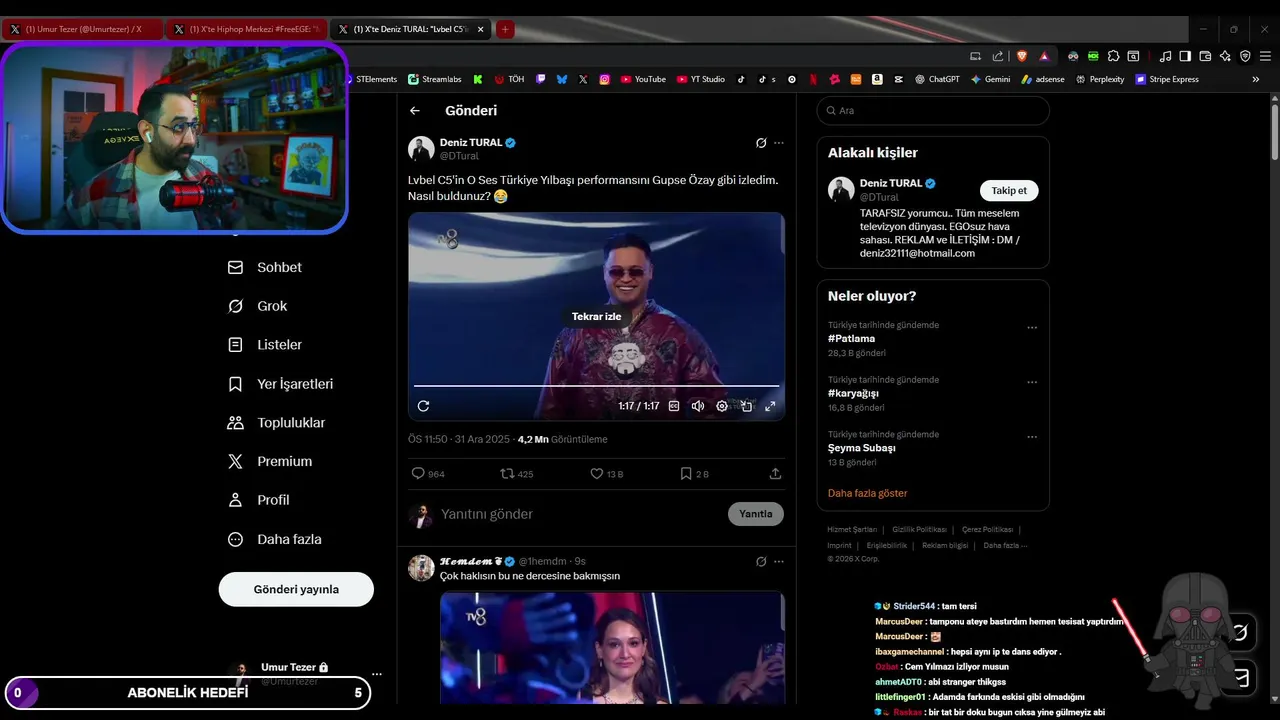The width and height of the screenshot is (1280, 720).
Task: Click the Ara search box
Action: pyautogui.click(x=933, y=111)
